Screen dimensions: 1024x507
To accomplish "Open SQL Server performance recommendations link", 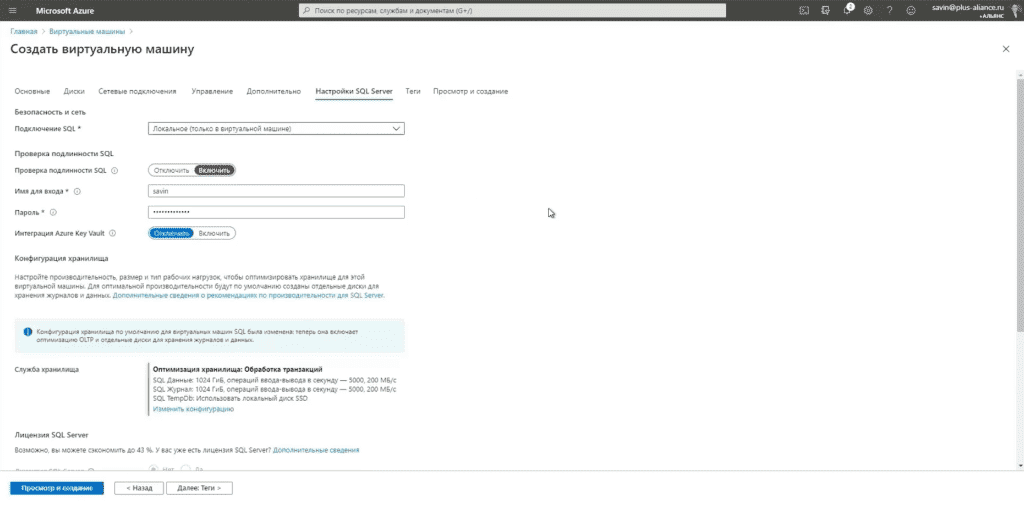I will coord(249,295).
